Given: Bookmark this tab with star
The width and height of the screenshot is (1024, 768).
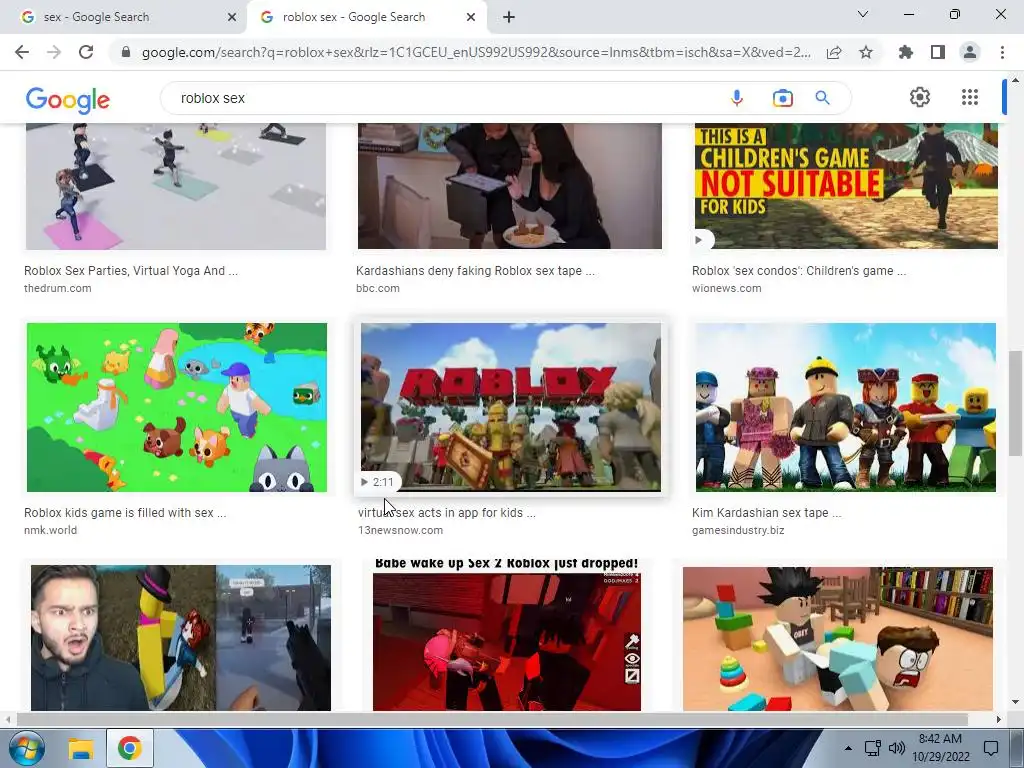Looking at the screenshot, I should pyautogui.click(x=866, y=52).
